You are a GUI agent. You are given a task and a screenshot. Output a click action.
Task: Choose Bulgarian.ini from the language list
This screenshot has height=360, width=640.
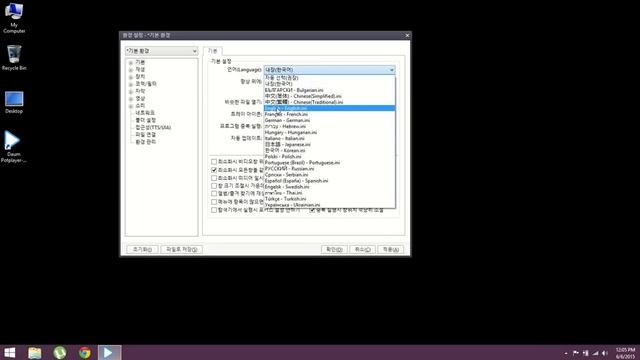point(329,90)
